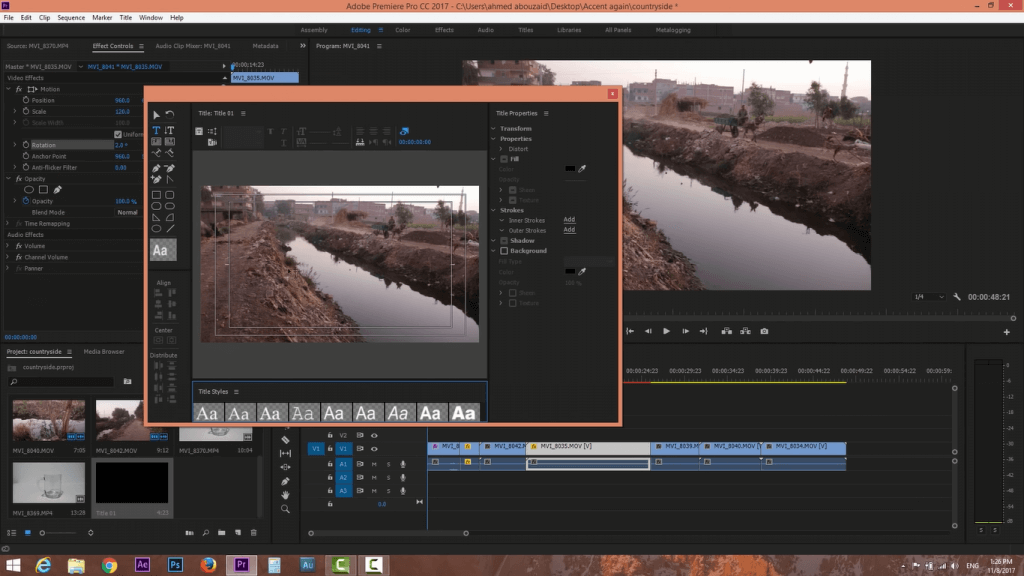Select the Rotation tool in Title toolbox
The image size is (1024, 576).
(x=170, y=114)
